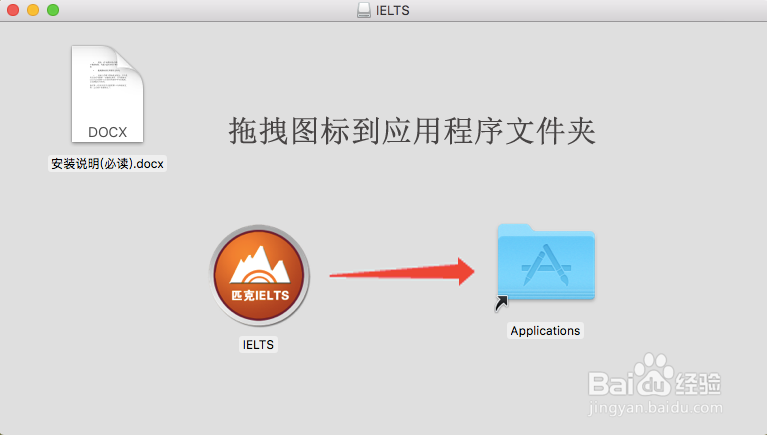Click the 拖拽图标到应用程序文件夹 instruction heading
The height and width of the screenshot is (435, 767).
(x=412, y=131)
